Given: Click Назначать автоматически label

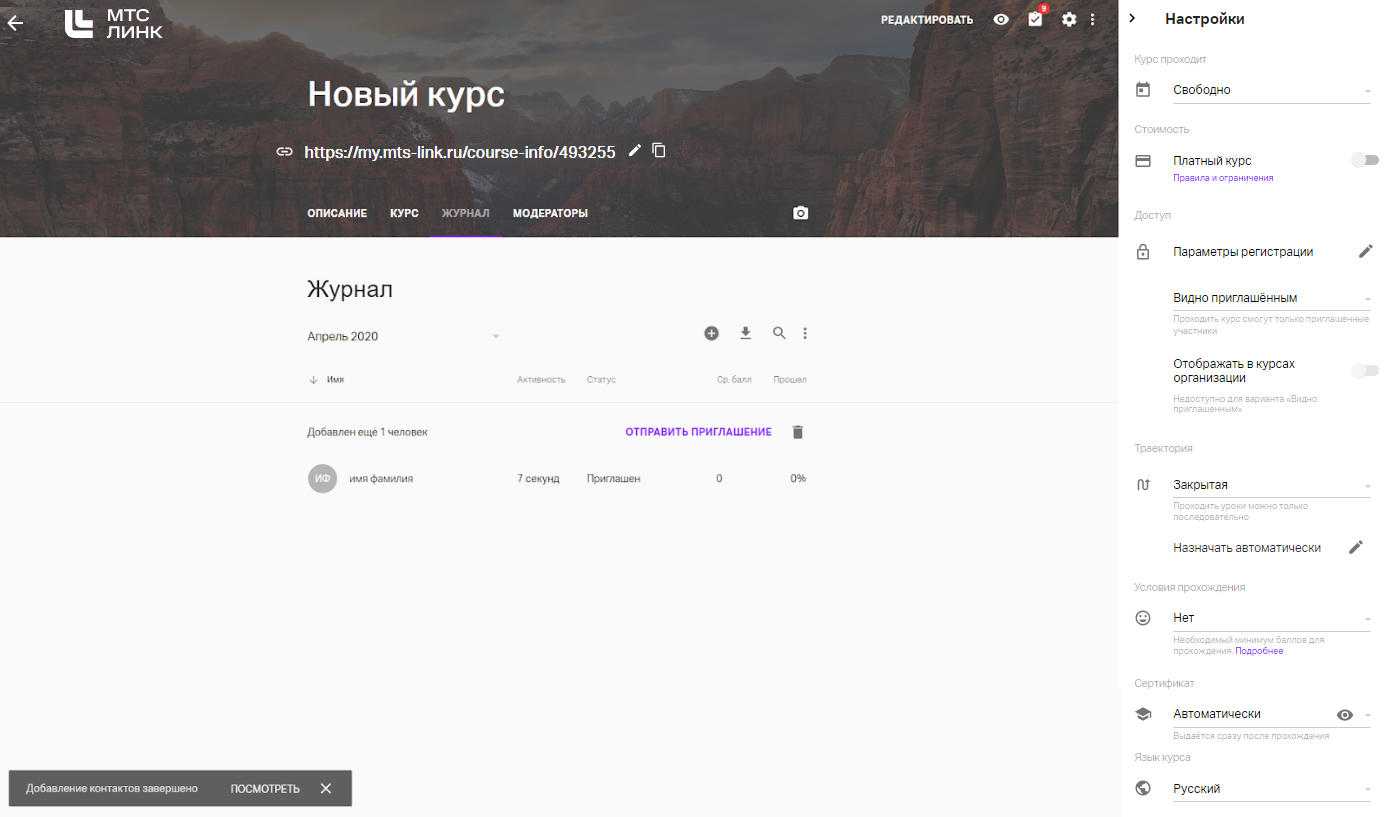Looking at the screenshot, I should pyautogui.click(x=1247, y=548).
